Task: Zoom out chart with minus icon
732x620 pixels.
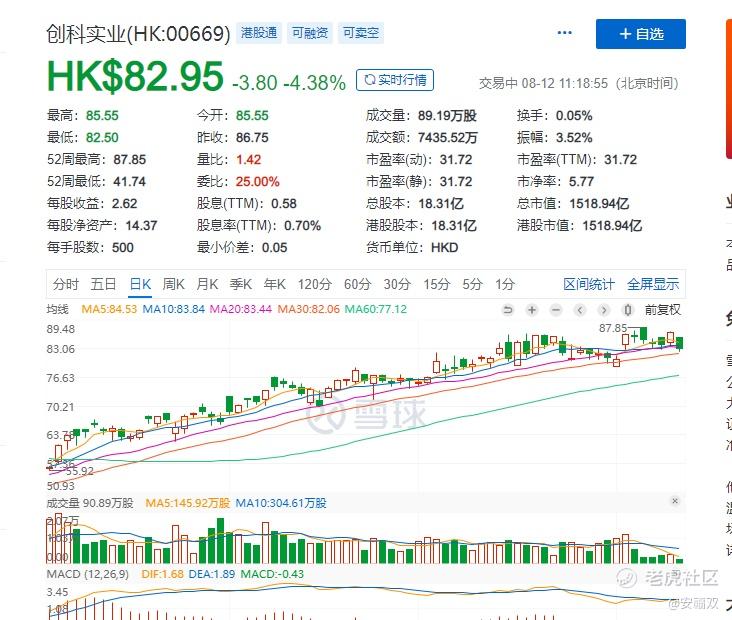Action: pyautogui.click(x=556, y=310)
